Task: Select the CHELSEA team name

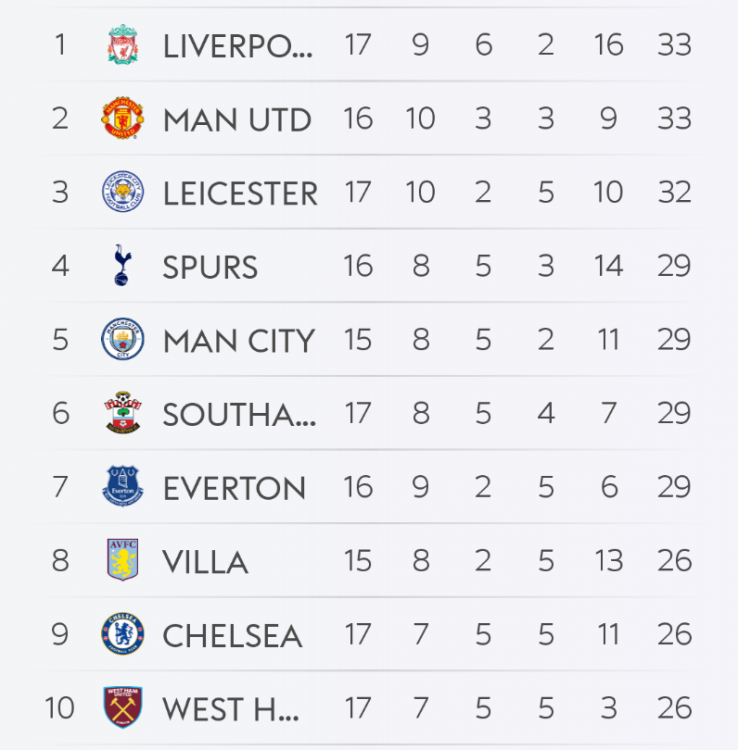Action: (x=232, y=635)
